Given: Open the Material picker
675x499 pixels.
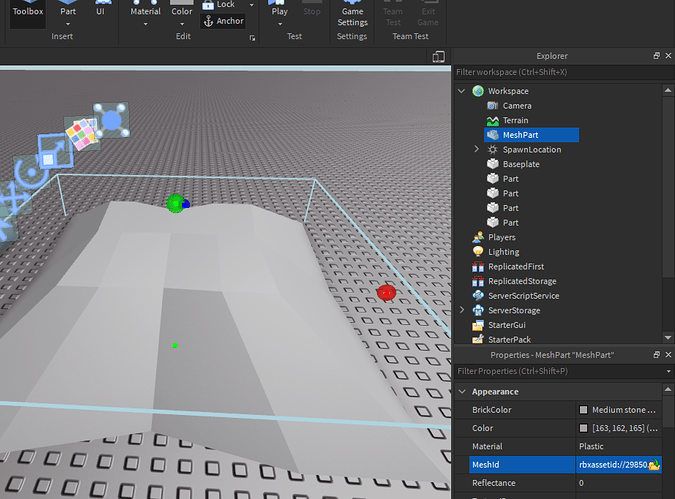Looking at the screenshot, I should pos(146,9).
